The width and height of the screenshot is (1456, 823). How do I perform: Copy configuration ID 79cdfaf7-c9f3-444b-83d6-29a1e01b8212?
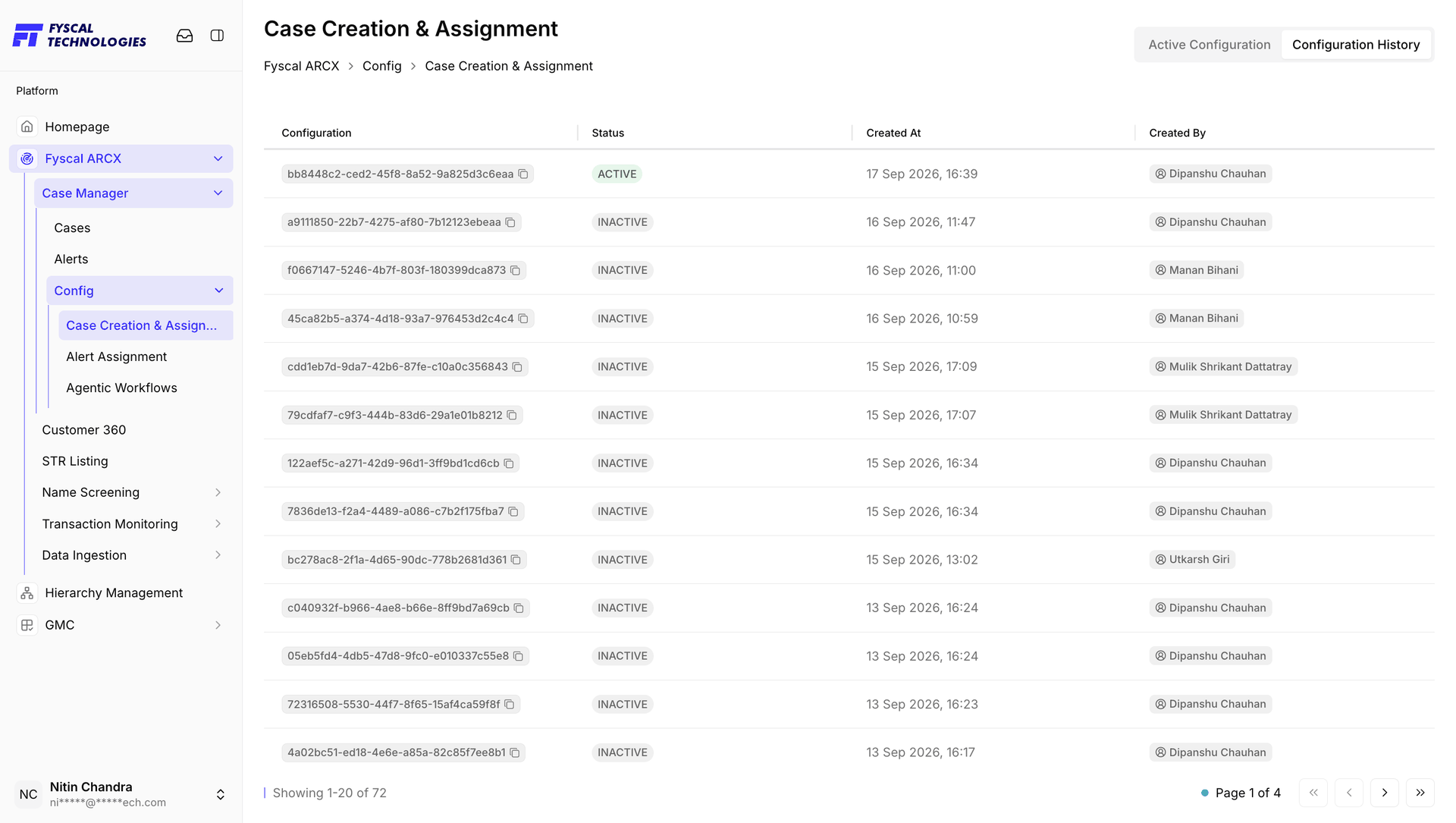click(x=512, y=416)
